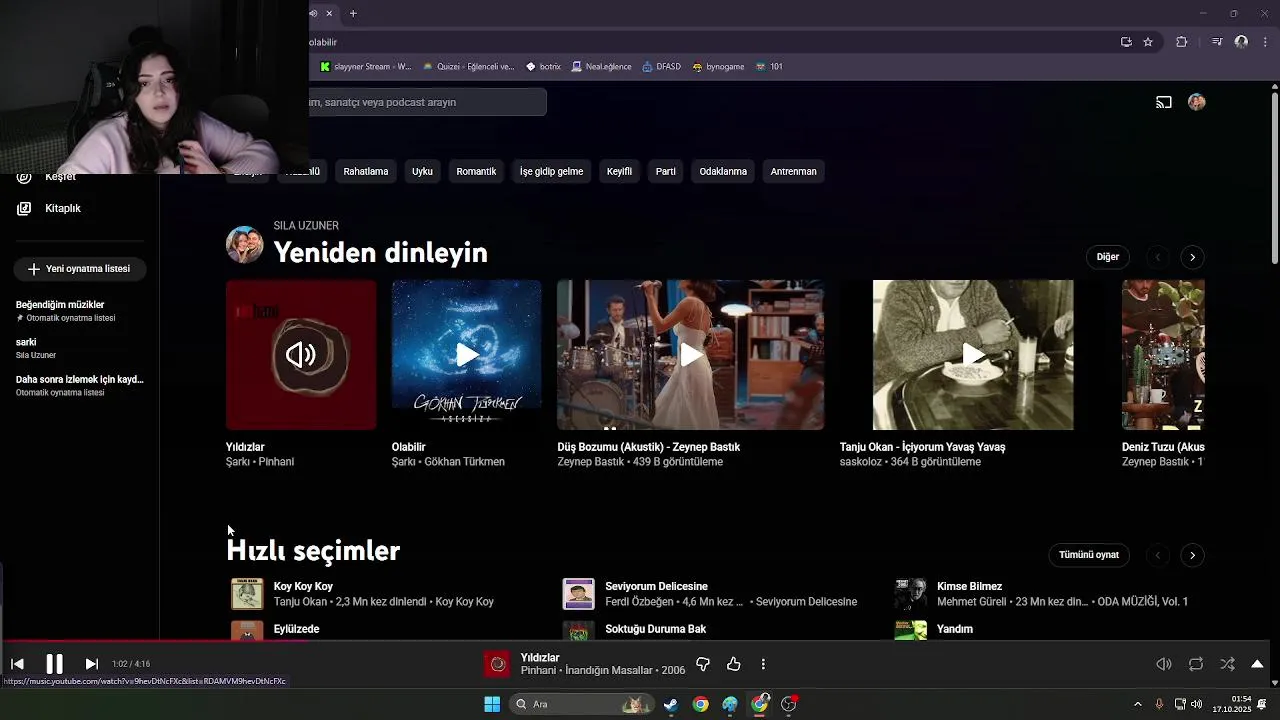
Task: Open the Daha sonra izlemek için playlist
Action: (x=80, y=385)
